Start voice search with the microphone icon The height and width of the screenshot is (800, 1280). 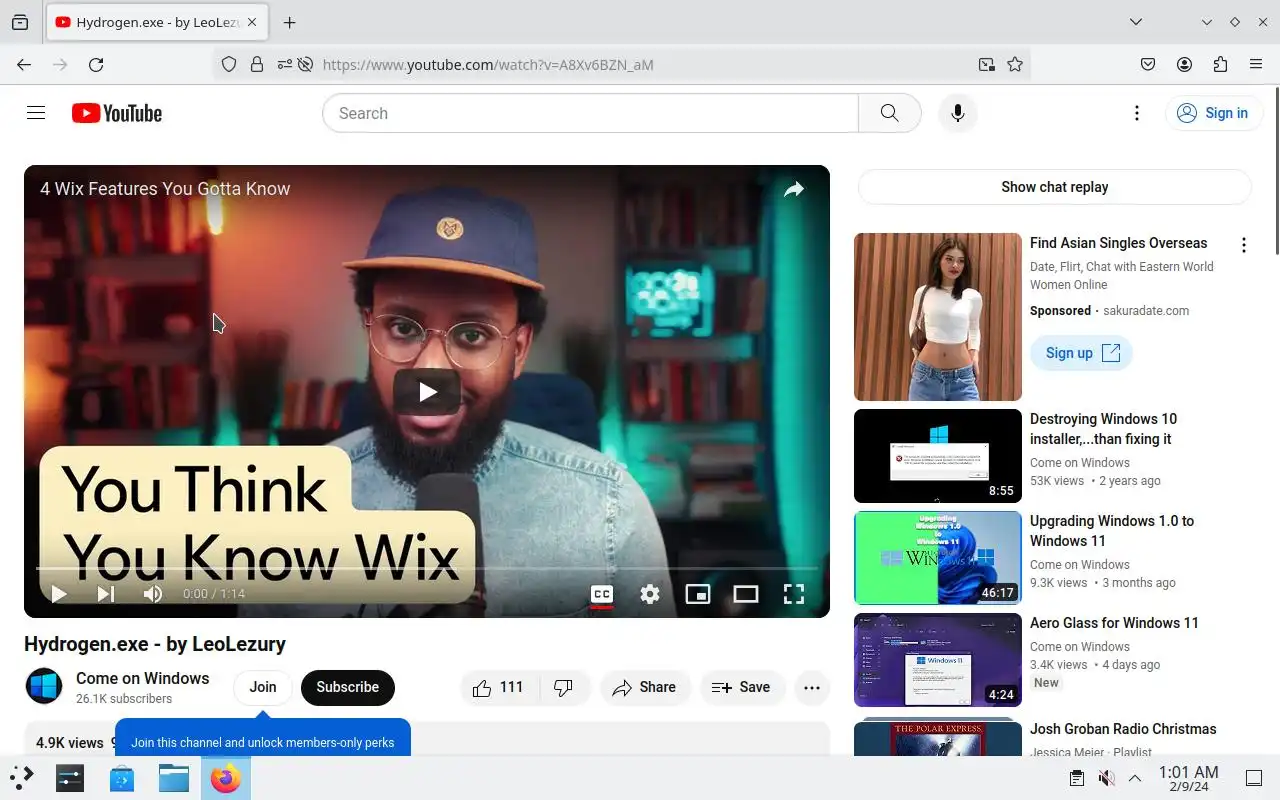[x=958, y=113]
